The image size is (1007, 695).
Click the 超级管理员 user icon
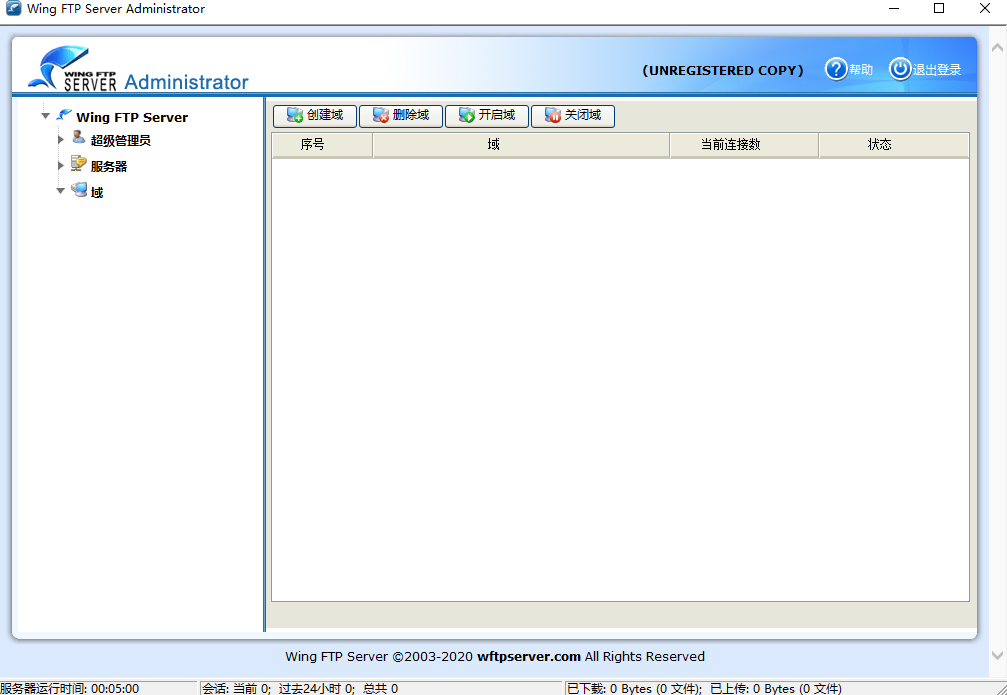(78, 137)
